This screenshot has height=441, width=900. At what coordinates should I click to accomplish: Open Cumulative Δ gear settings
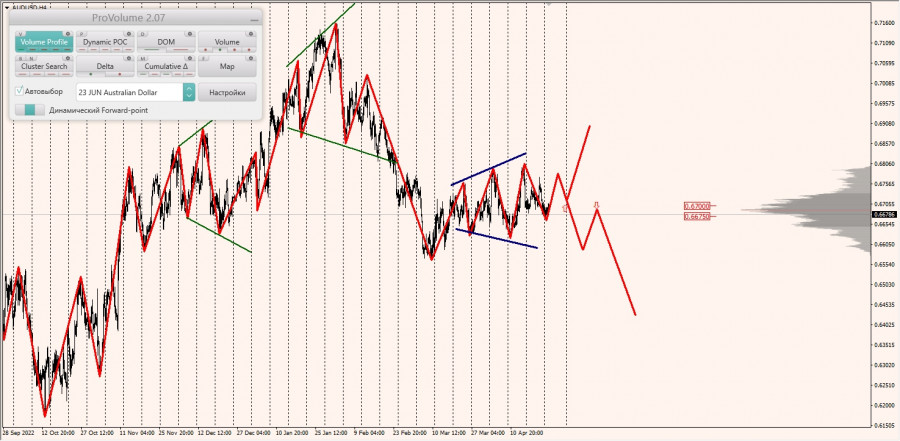point(190,59)
